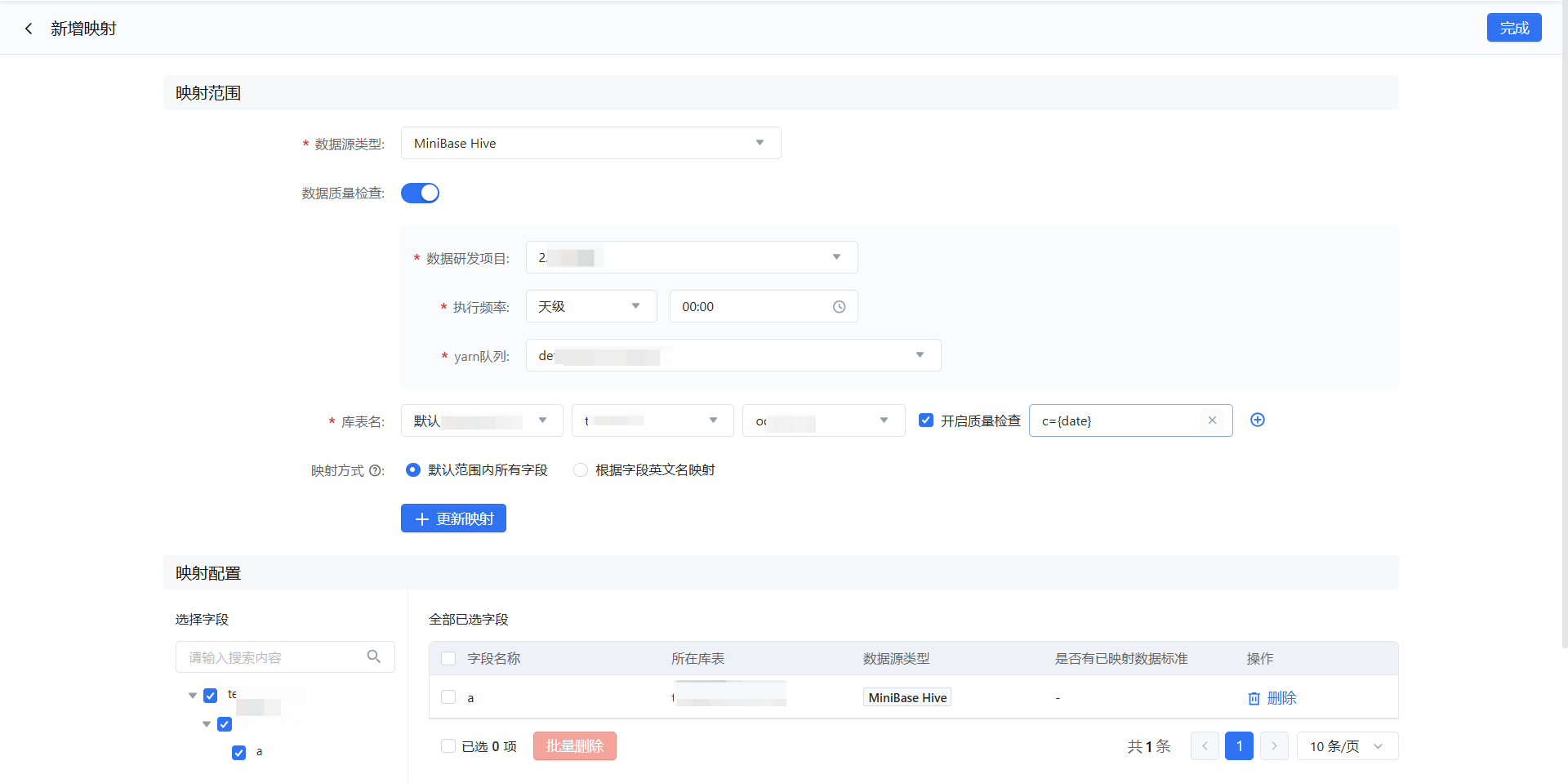The image size is (1568, 783).
Task: Click the plus circle icon to add table row
Action: [1258, 420]
